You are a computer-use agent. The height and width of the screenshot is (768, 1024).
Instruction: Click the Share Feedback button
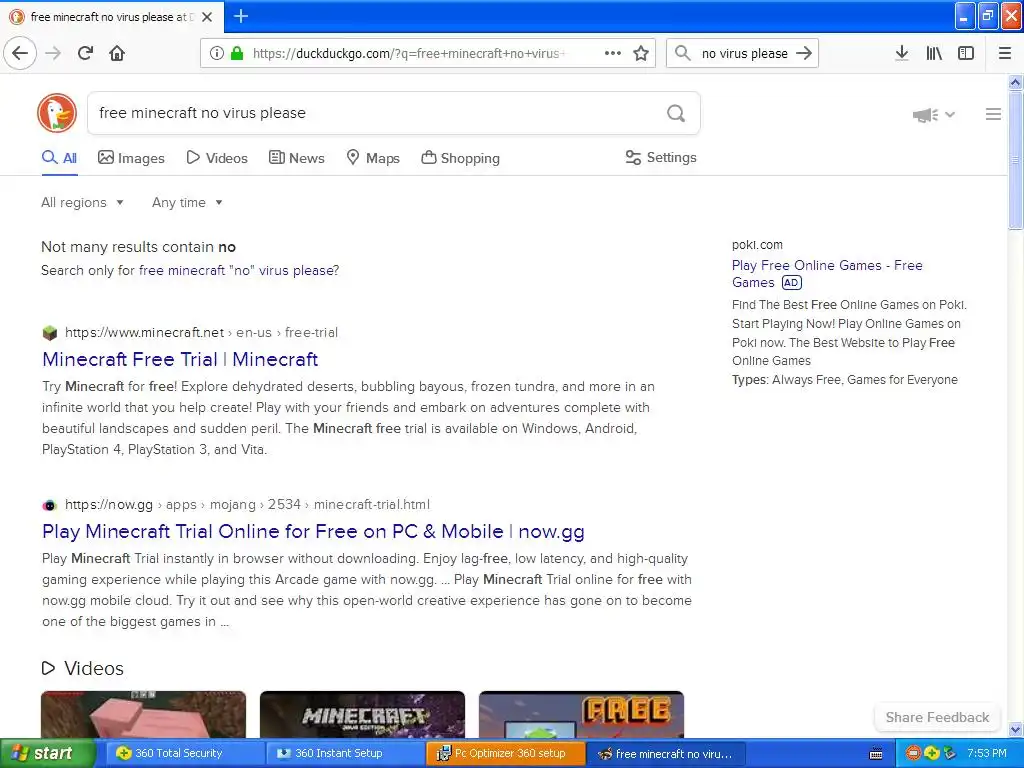(x=937, y=717)
